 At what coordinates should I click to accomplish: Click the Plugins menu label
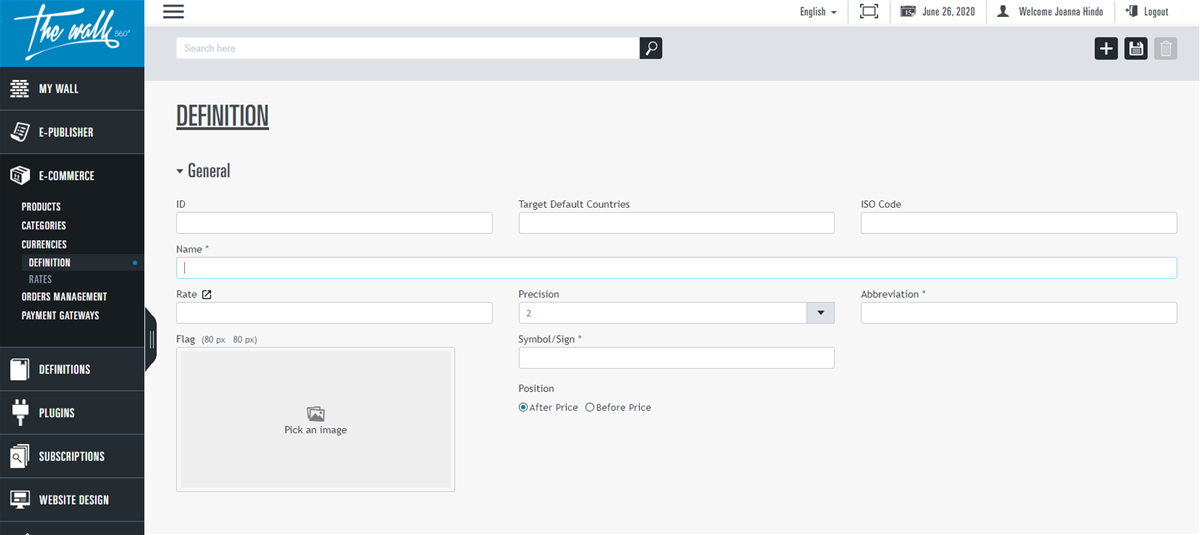57,413
